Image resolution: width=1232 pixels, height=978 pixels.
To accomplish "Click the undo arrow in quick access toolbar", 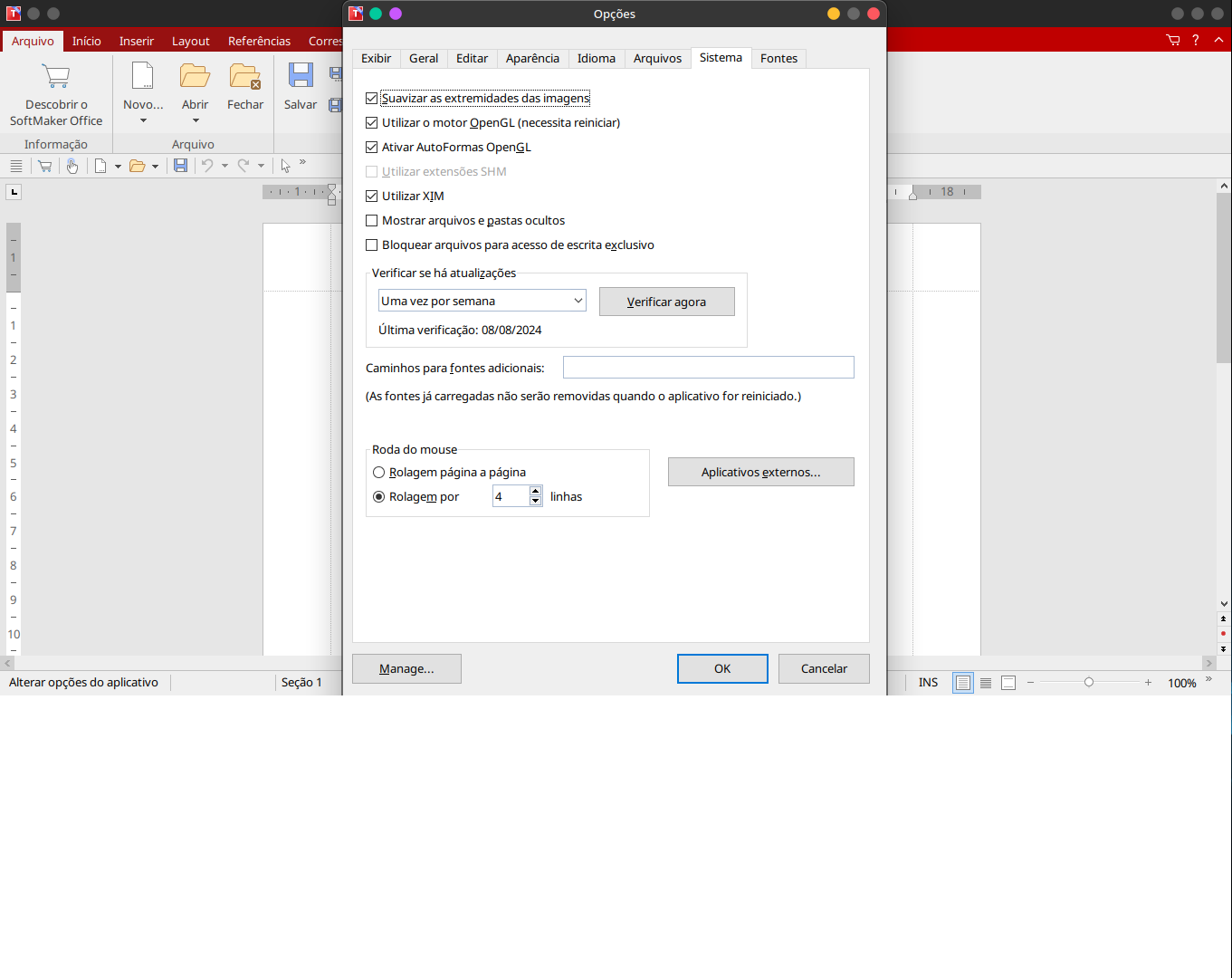I will tap(207, 166).
